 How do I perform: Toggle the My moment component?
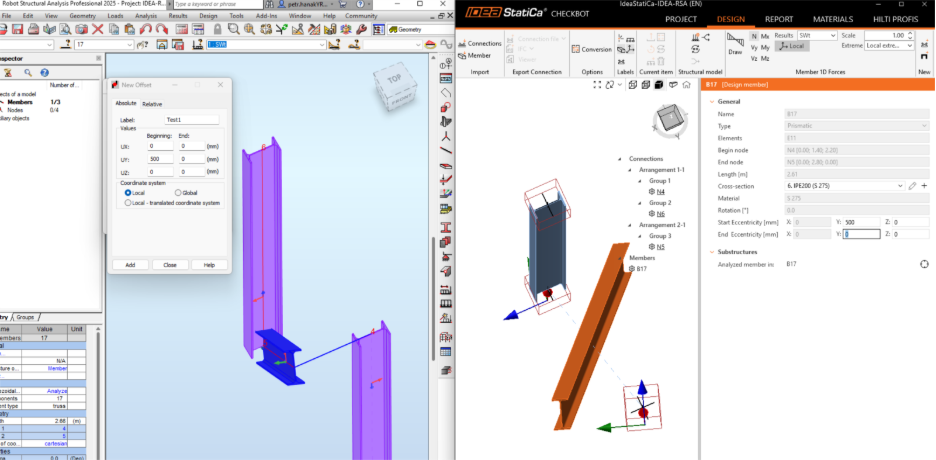tap(765, 47)
